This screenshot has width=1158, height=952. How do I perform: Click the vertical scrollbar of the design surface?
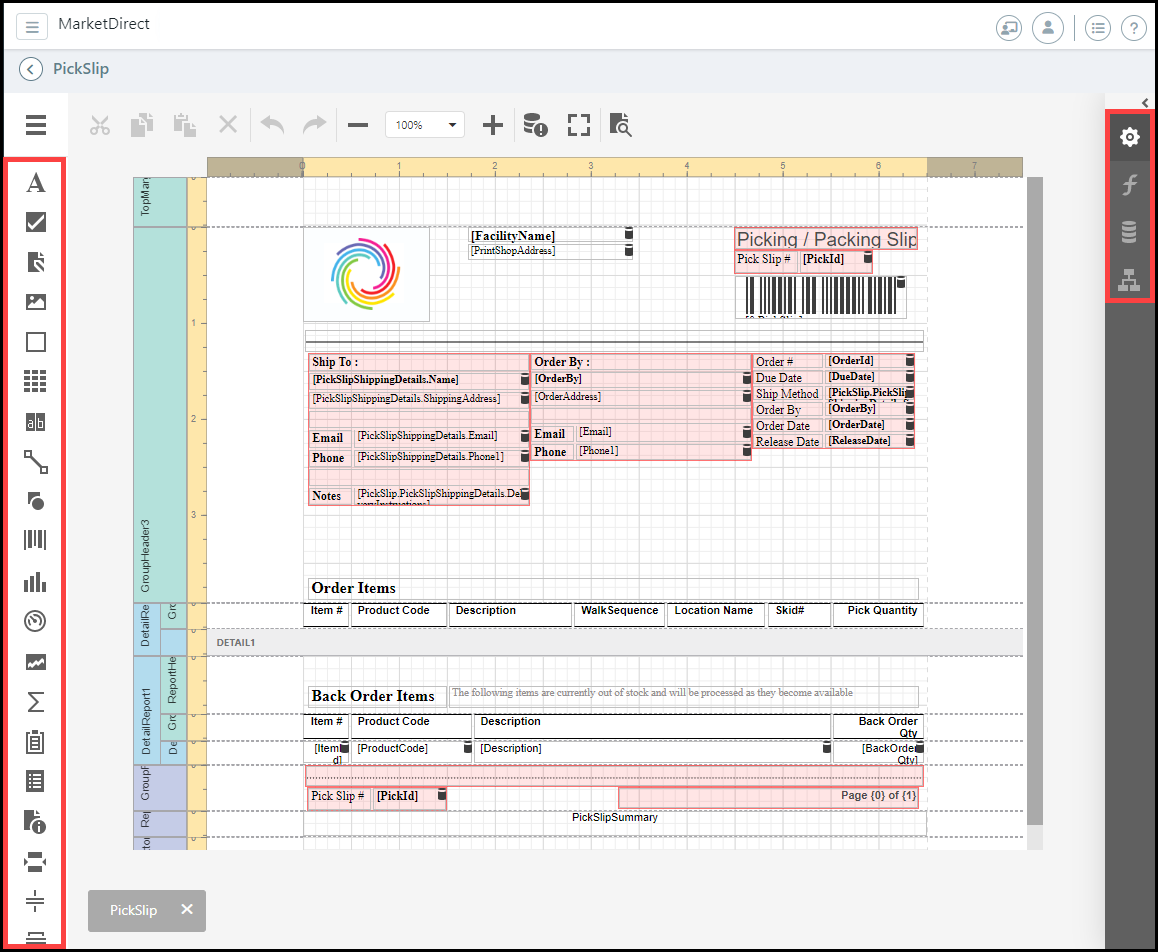(1035, 500)
